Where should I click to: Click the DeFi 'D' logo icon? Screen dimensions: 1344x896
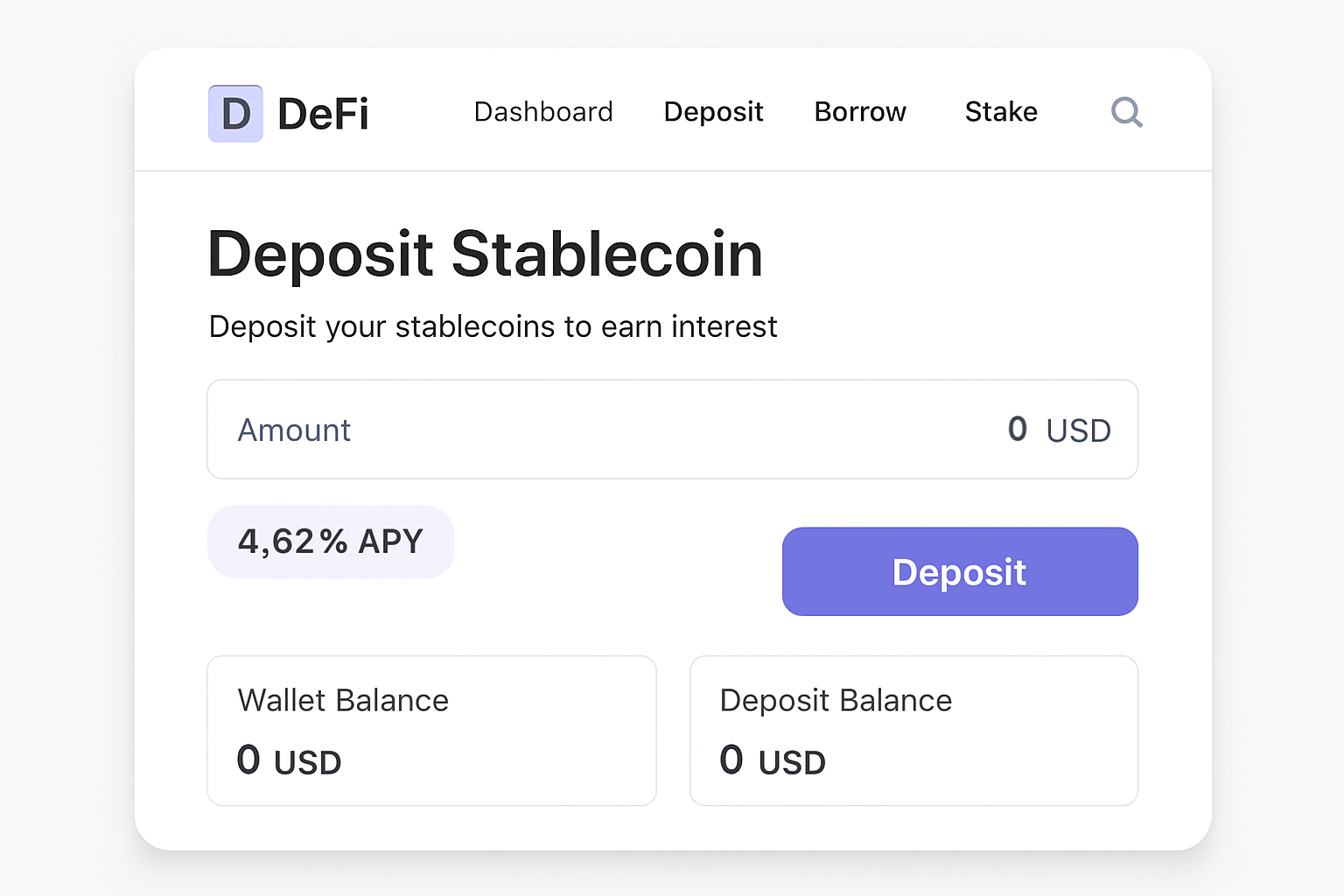coord(234,112)
